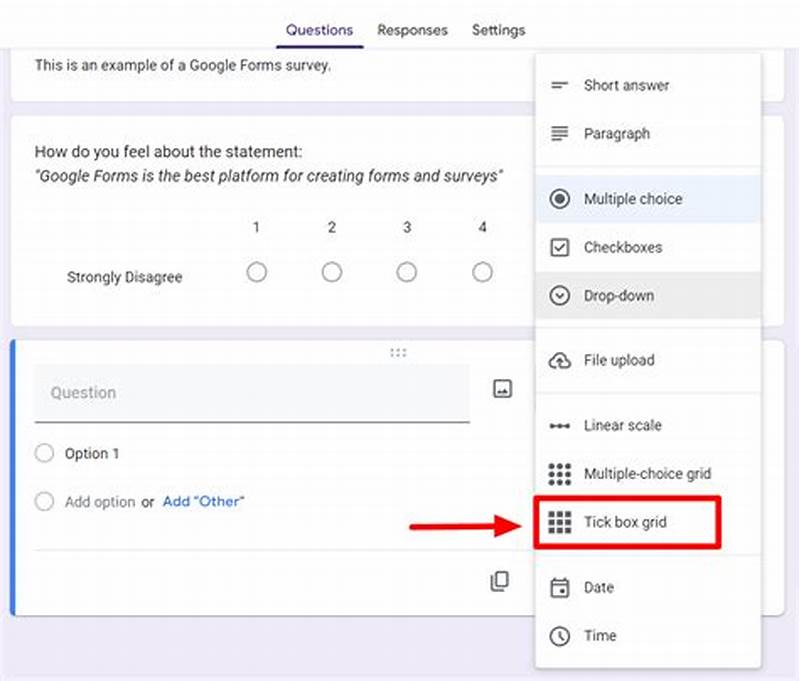The image size is (800, 681).
Task: Select the File upload cloud icon
Action: coord(560,360)
